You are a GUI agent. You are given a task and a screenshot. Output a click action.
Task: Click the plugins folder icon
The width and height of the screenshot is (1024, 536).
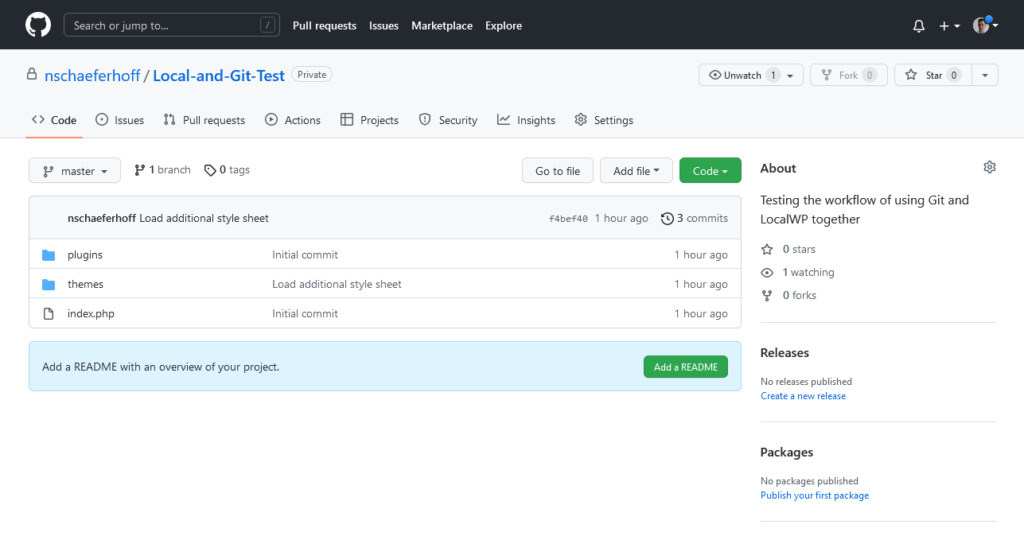click(x=48, y=255)
